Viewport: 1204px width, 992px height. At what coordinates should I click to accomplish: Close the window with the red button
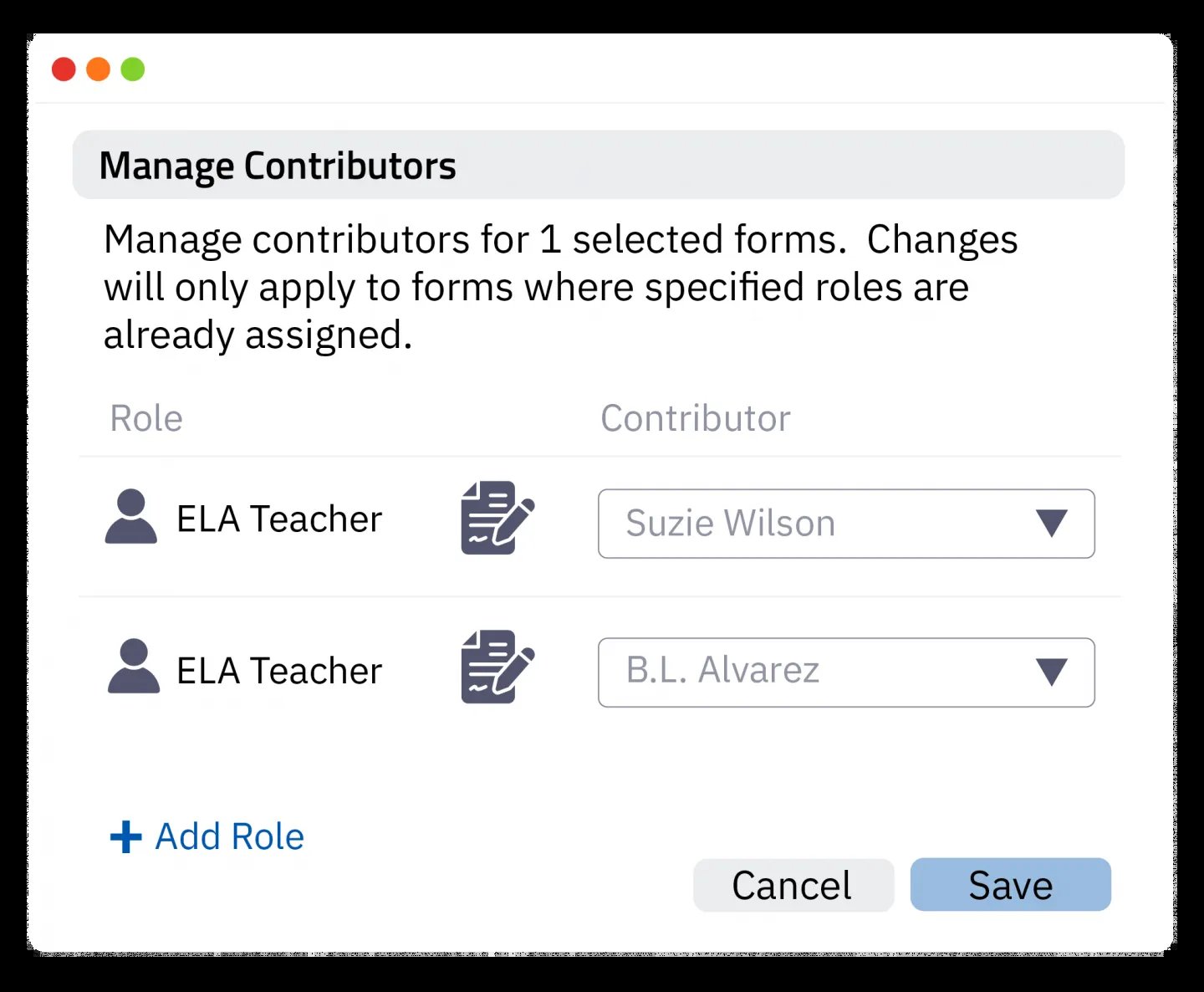click(64, 69)
